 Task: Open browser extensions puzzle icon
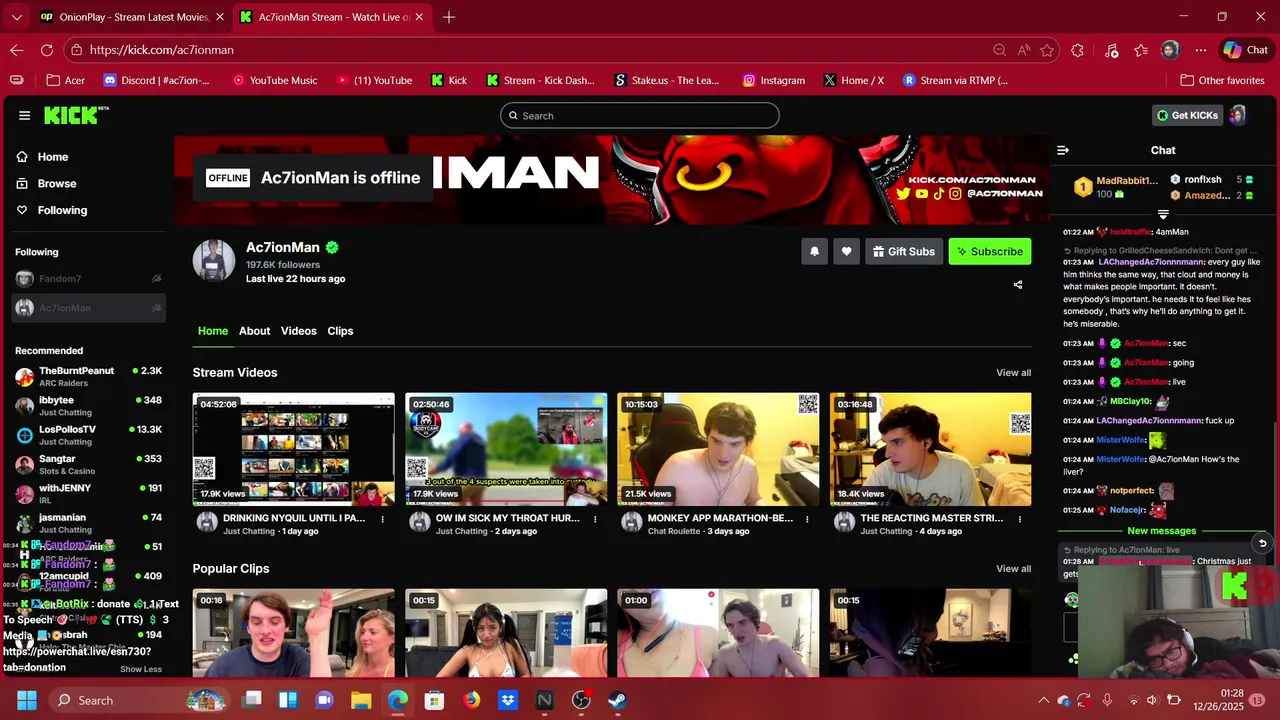(x=1077, y=50)
